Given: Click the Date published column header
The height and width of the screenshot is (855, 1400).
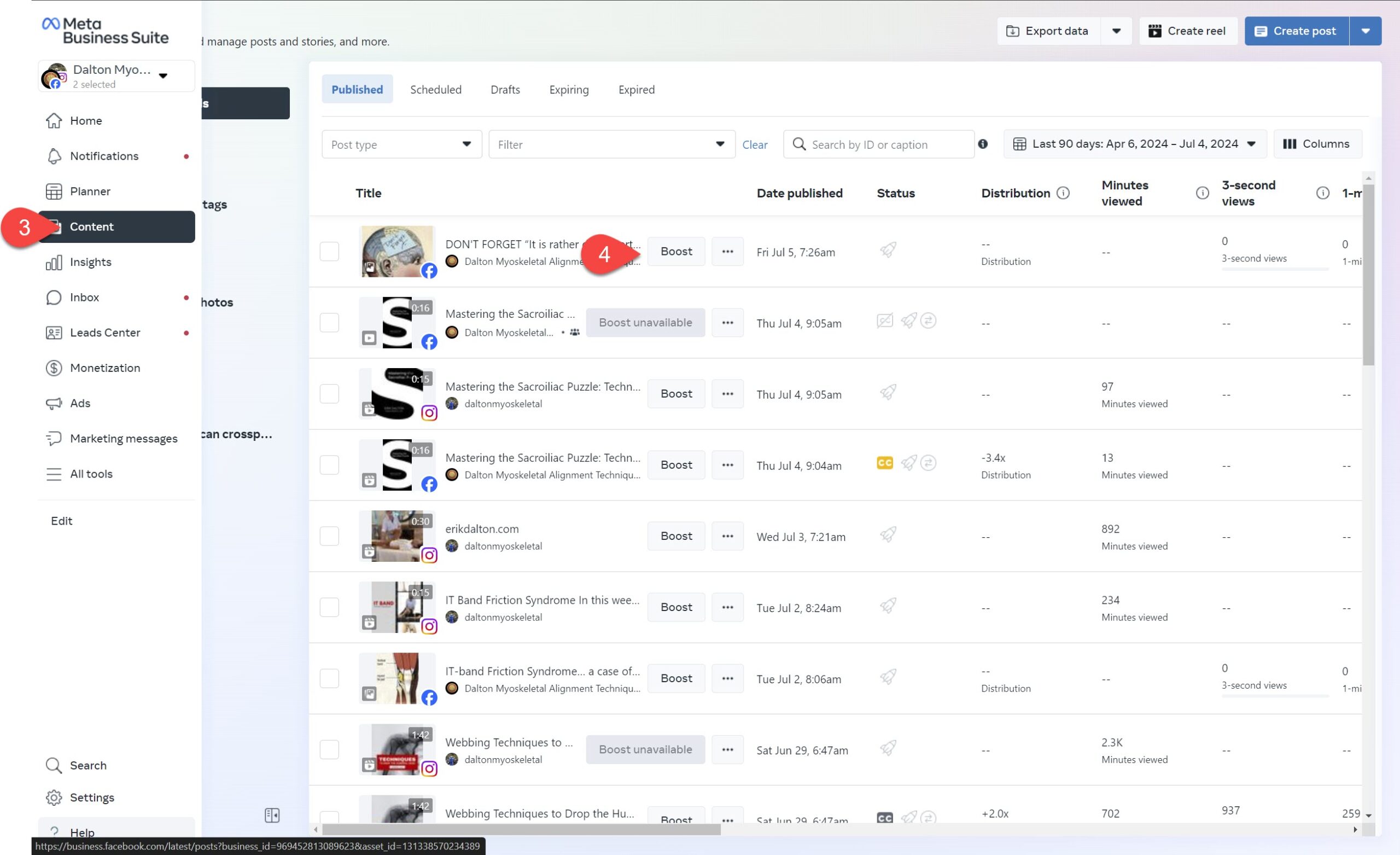Looking at the screenshot, I should coord(800,193).
